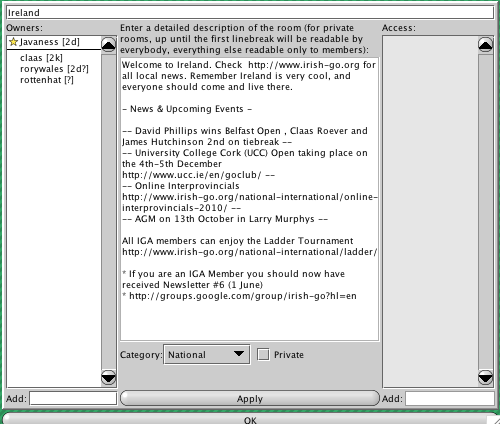Select owner rorywales [2d?]

click(54, 69)
